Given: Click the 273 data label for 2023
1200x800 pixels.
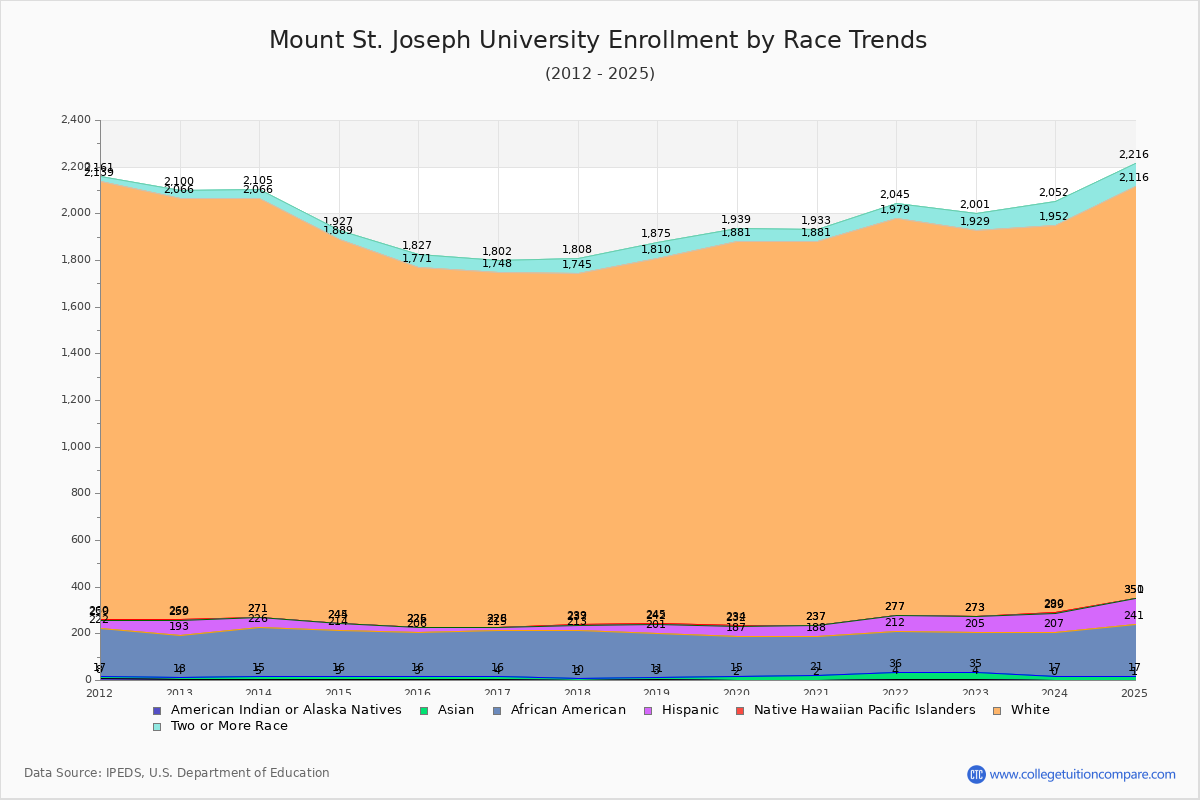Looking at the screenshot, I should tap(975, 608).
